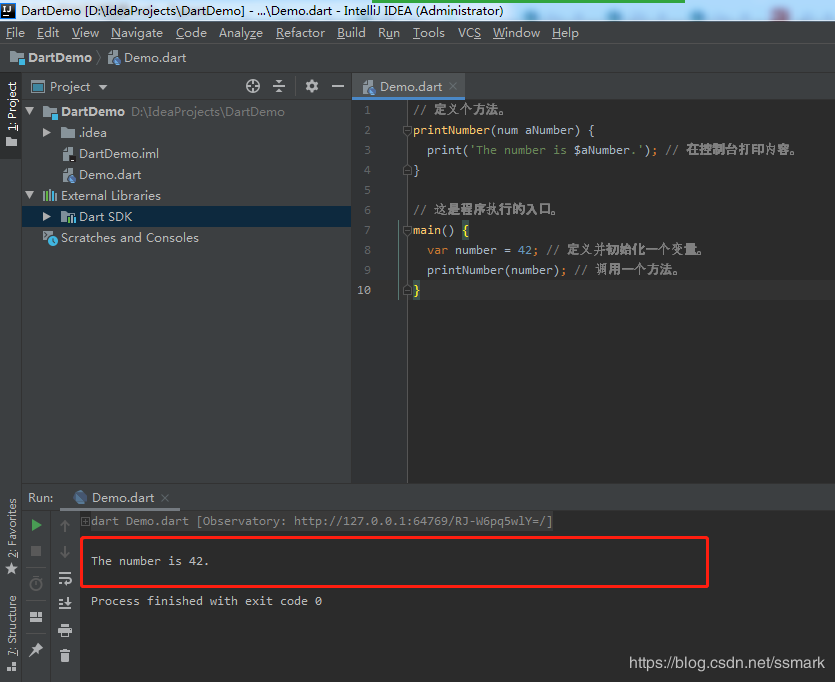Image resolution: width=835 pixels, height=682 pixels.
Task: Open the Window menu
Action: pyautogui.click(x=517, y=33)
